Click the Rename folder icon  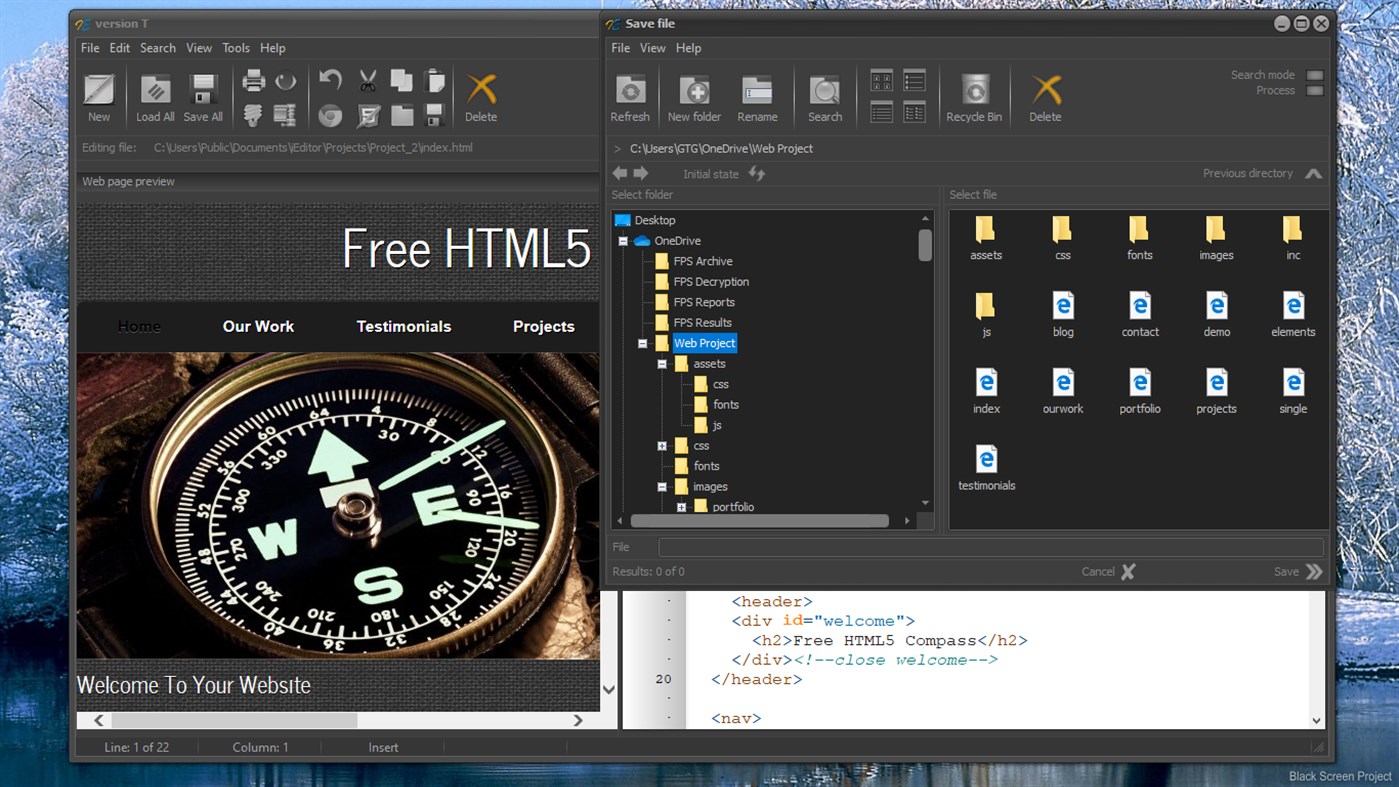757,91
